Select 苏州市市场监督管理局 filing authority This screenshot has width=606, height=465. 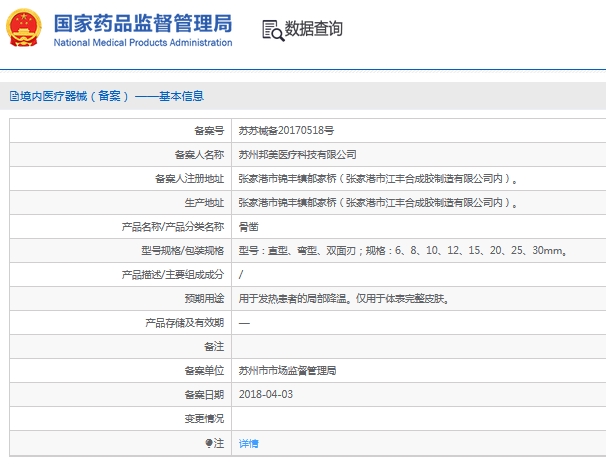tap(288, 370)
